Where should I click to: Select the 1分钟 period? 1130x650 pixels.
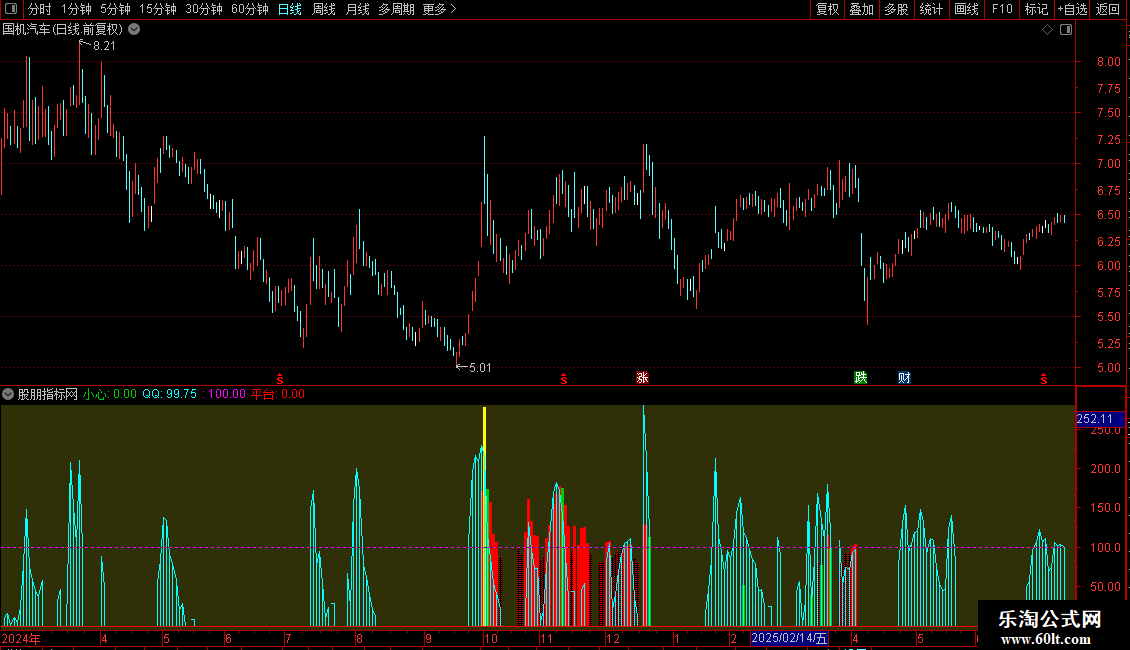point(76,9)
